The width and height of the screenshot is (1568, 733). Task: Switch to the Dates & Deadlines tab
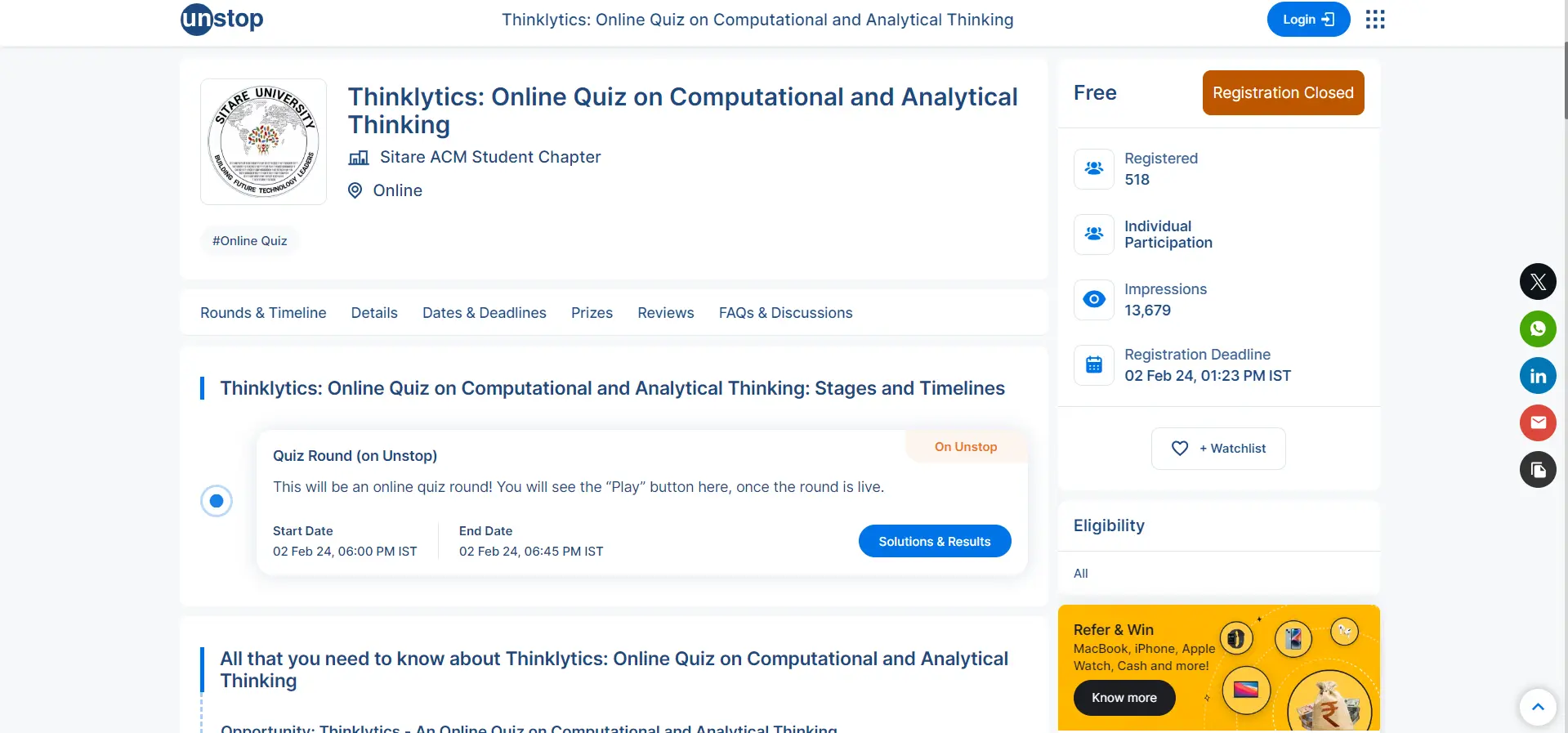tap(484, 313)
